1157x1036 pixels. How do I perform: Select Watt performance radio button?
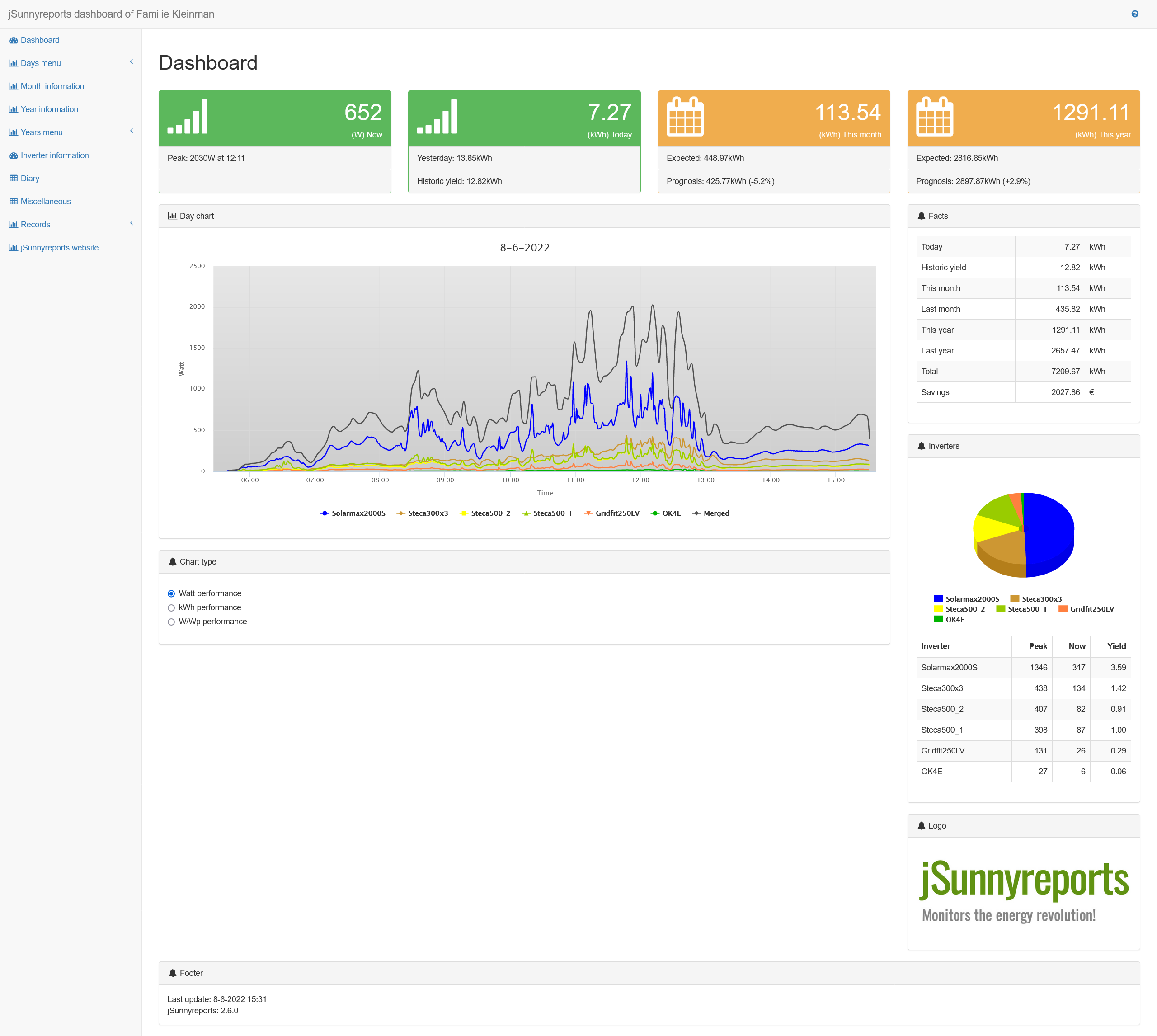point(171,593)
